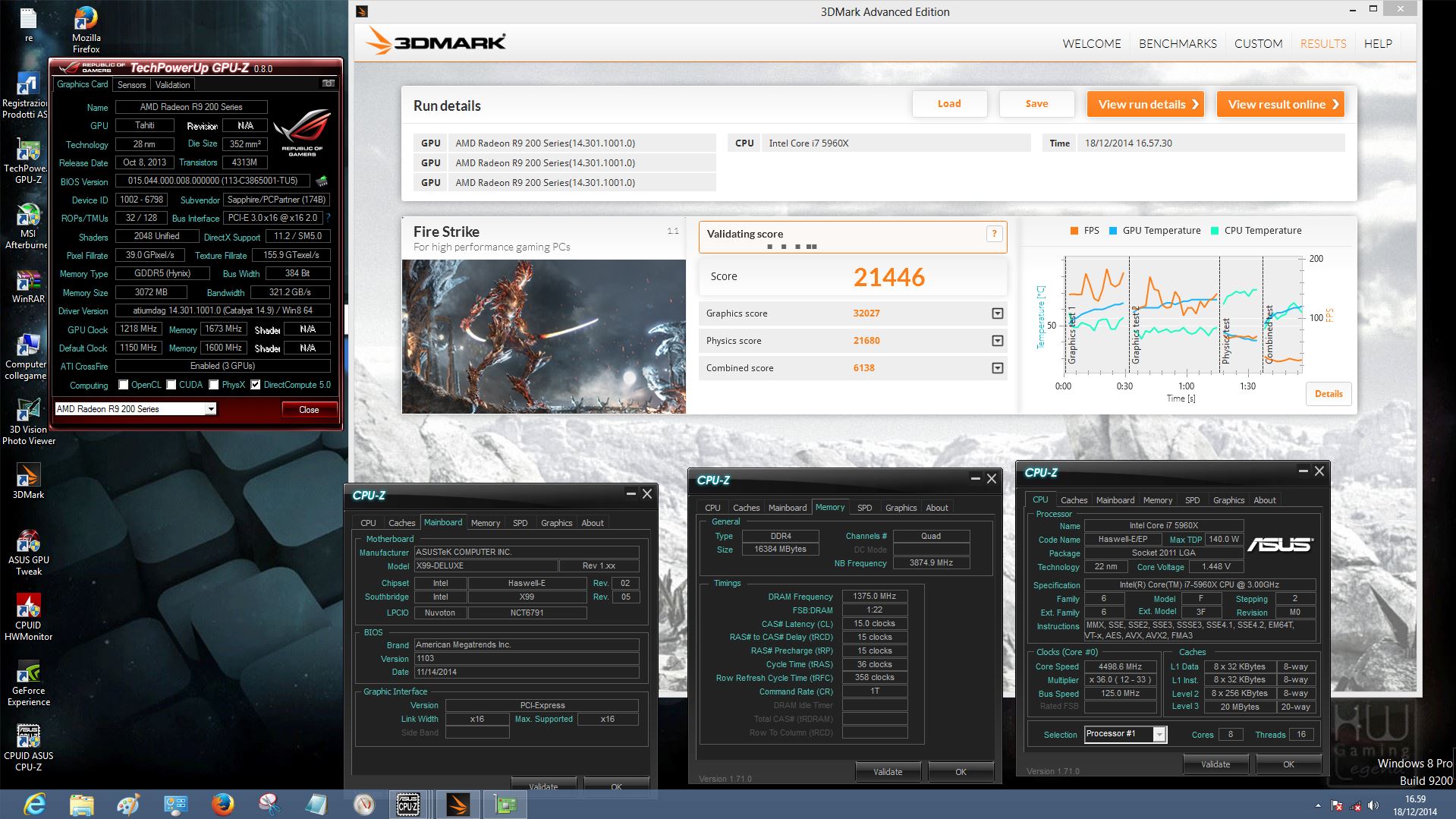This screenshot has height=819, width=1456.
Task: Open CPUID HWMonitor desktop icon
Action: click(28, 618)
